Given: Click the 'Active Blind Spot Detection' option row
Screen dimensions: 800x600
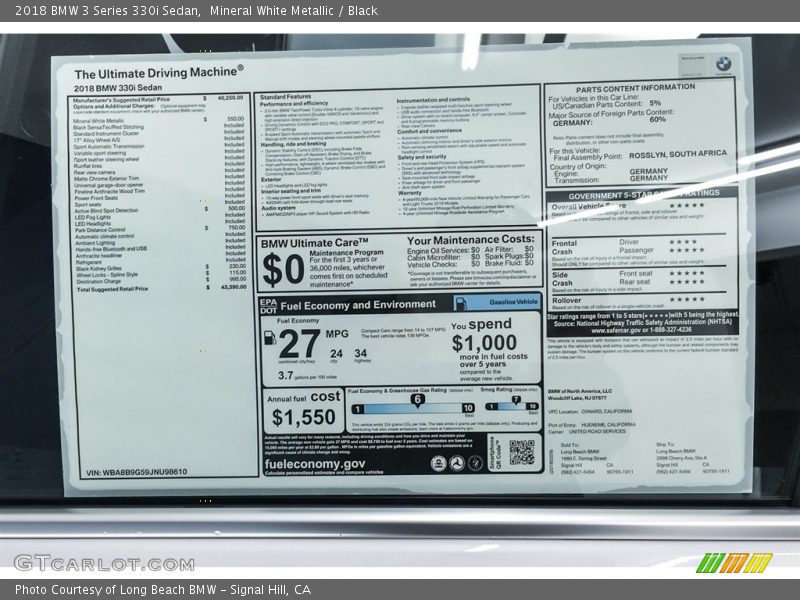Looking at the screenshot, I should (x=160, y=210).
